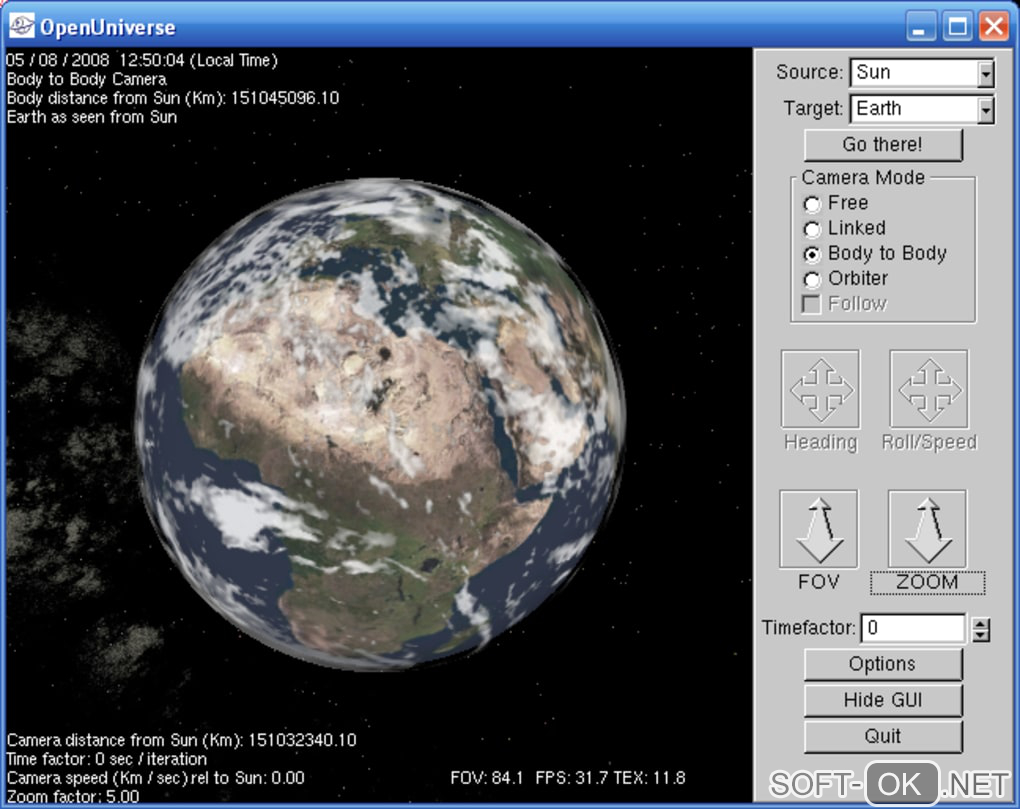This screenshot has height=809, width=1020.
Task: Click the Earth globe in the viewport
Action: [380, 424]
